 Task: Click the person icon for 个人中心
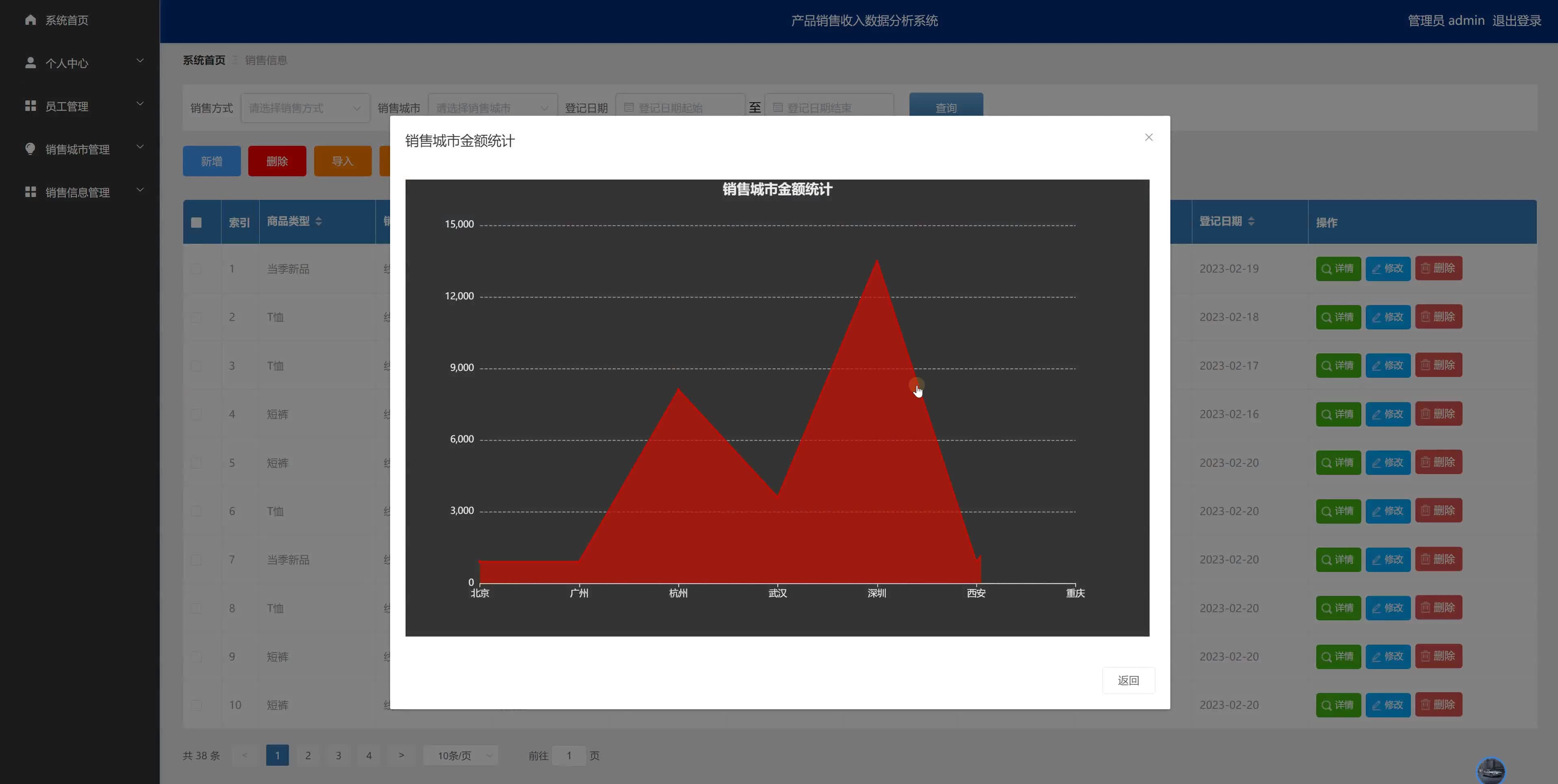[x=30, y=63]
